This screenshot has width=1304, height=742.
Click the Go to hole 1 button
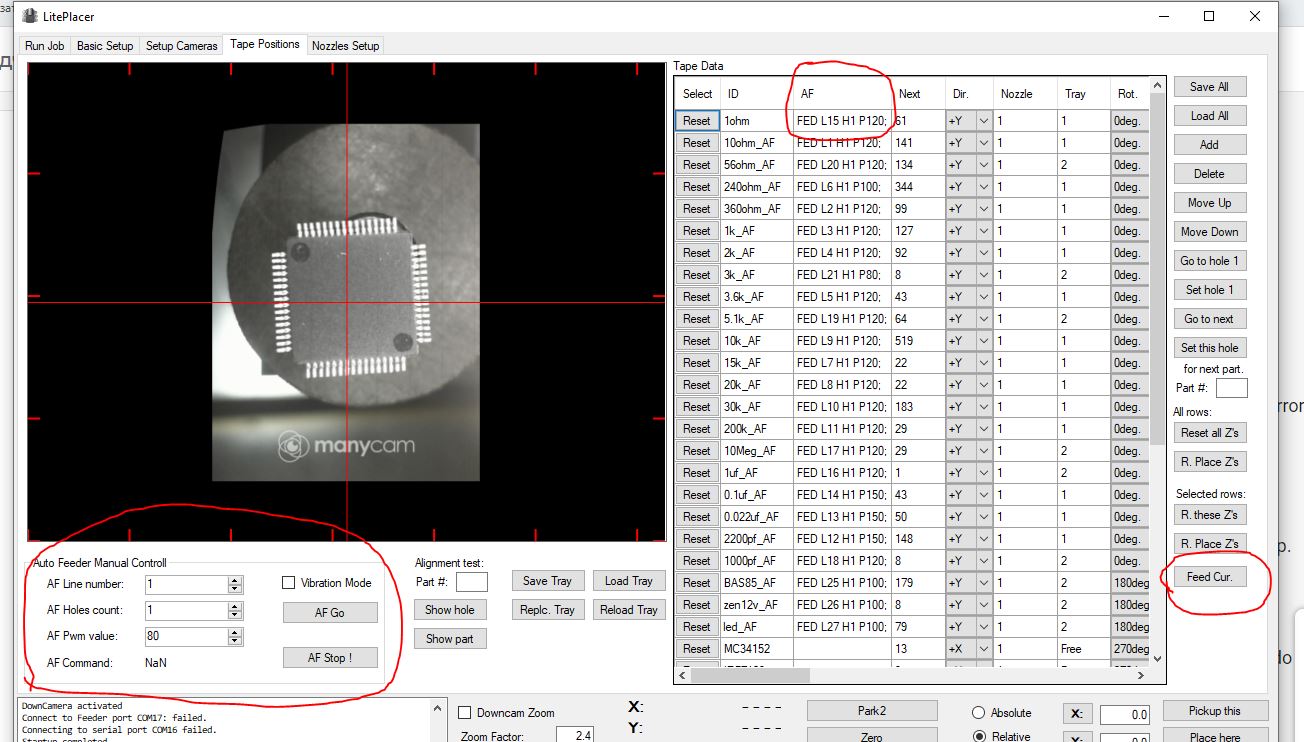tap(1210, 261)
